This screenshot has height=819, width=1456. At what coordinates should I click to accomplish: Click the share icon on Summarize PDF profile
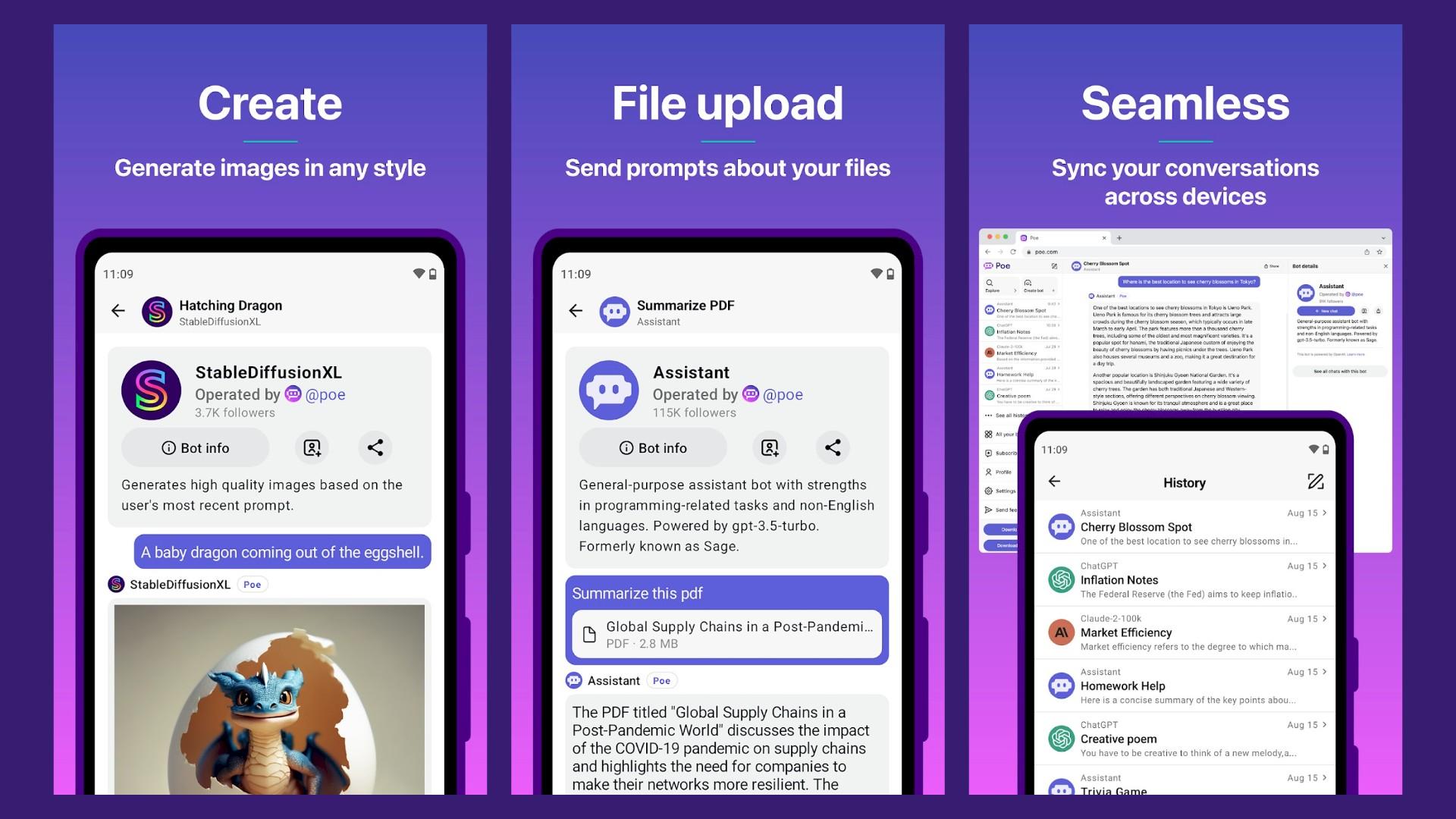pyautogui.click(x=832, y=447)
